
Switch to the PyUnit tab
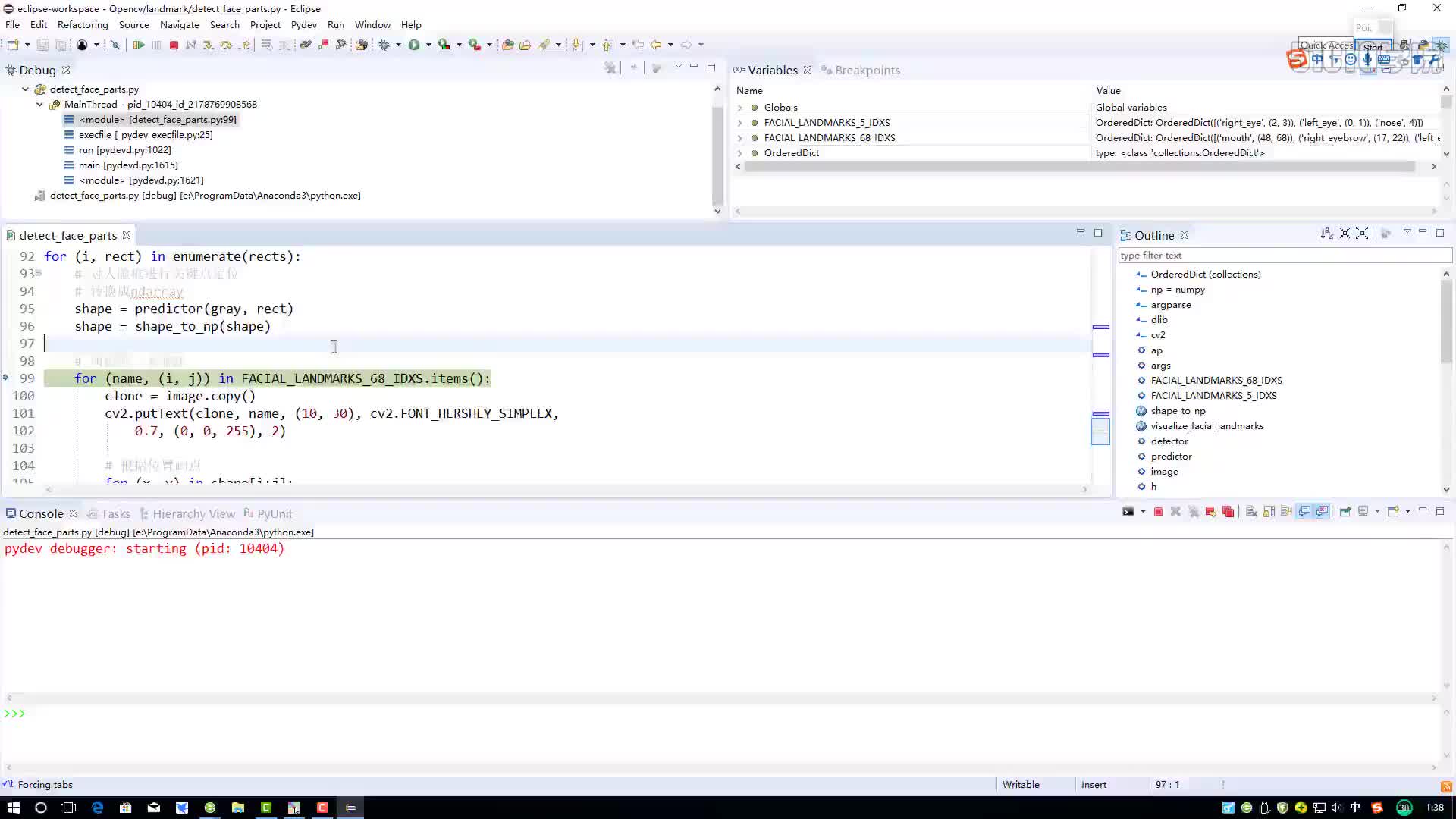[x=268, y=513]
